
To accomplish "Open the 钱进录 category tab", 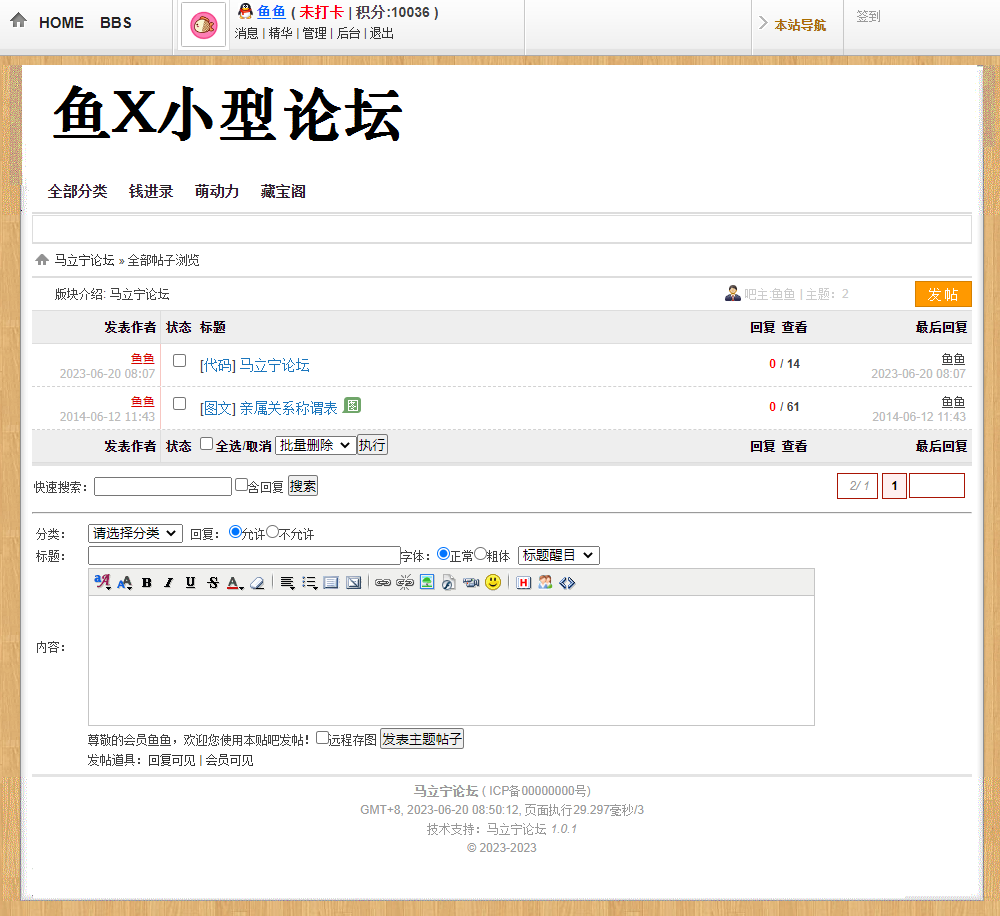I will click(x=151, y=191).
